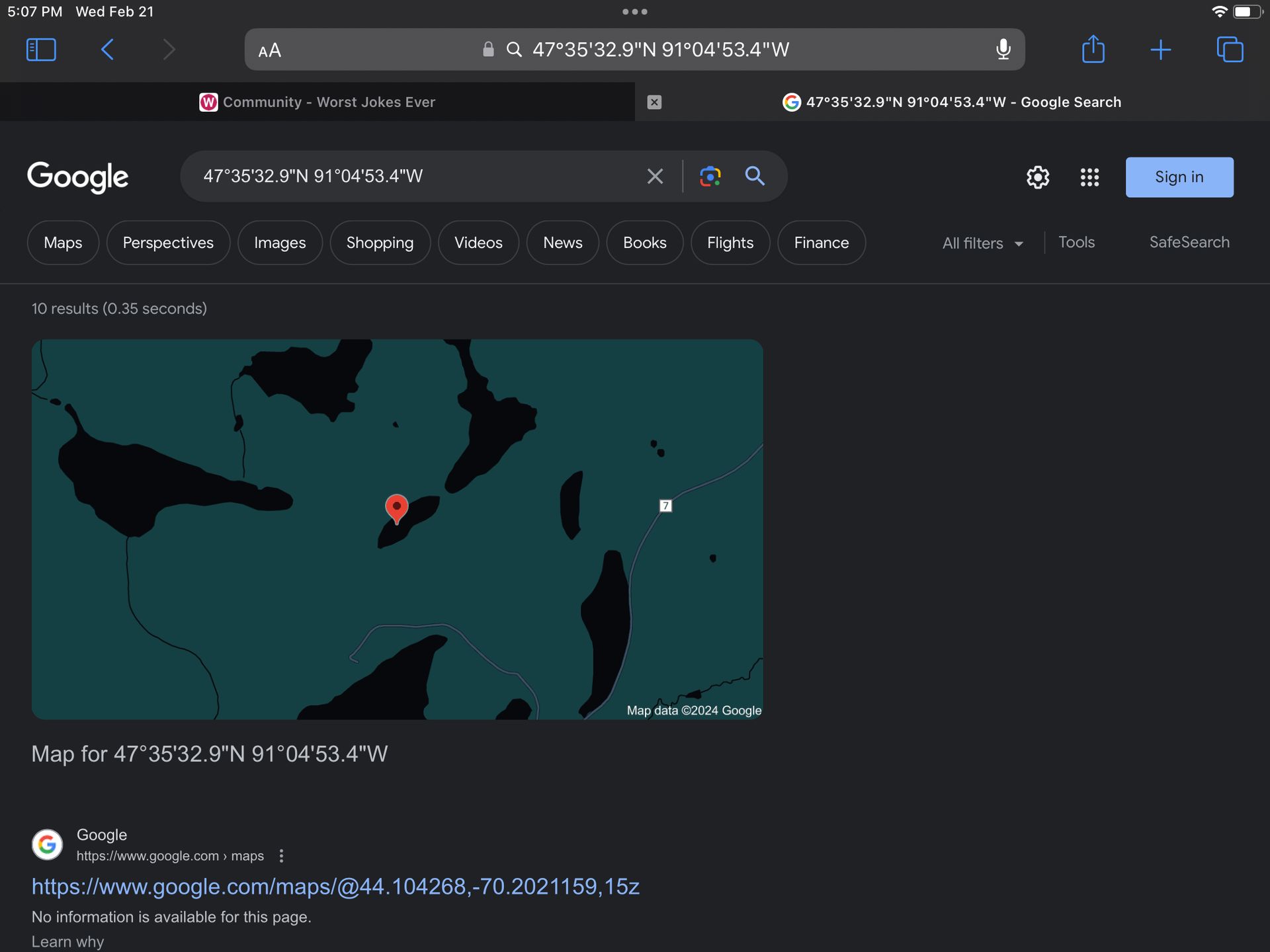Tap the microphone dictation icon
The width and height of the screenshot is (1270, 952).
(x=1003, y=50)
